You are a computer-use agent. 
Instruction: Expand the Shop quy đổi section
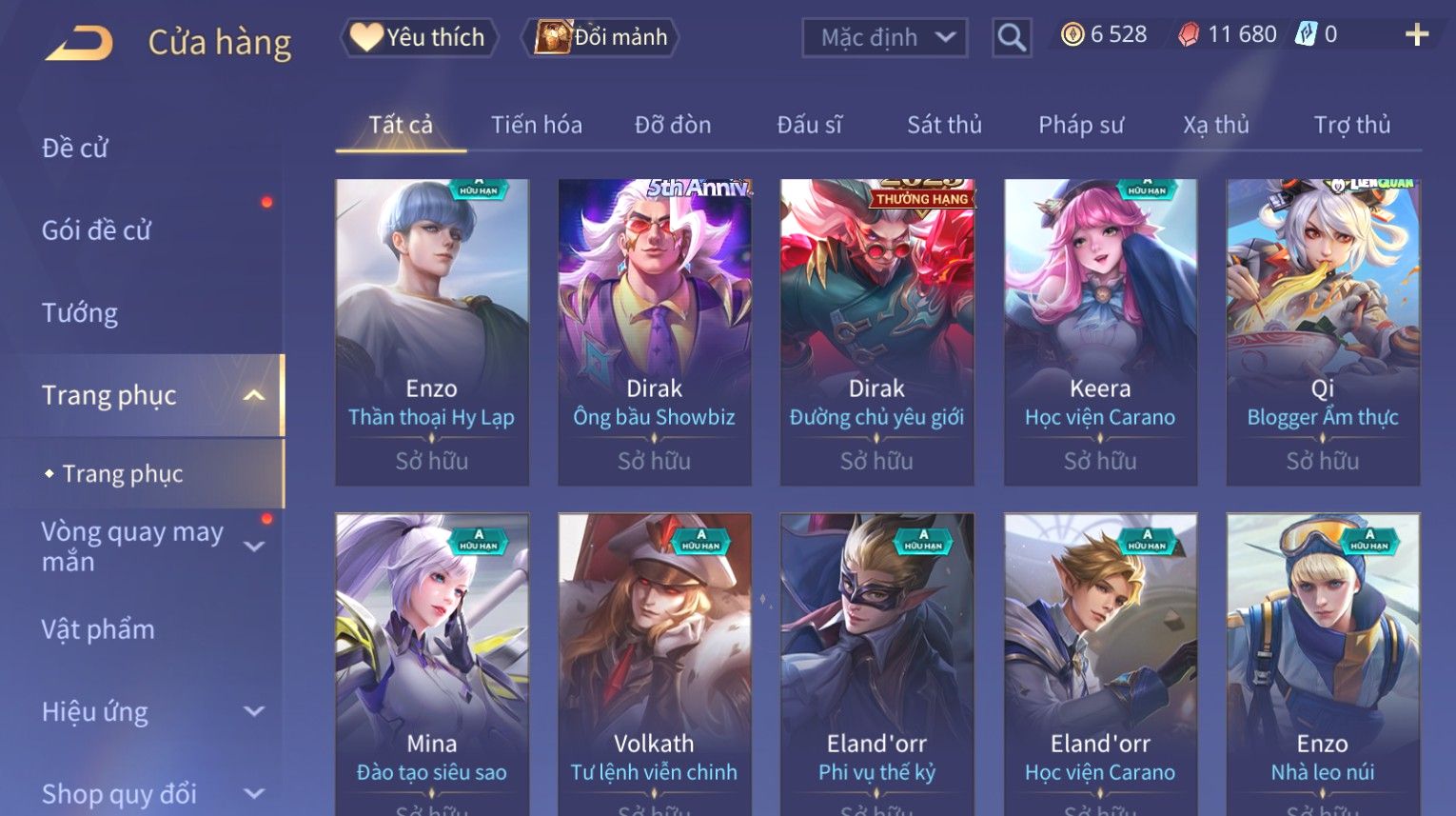click(254, 793)
